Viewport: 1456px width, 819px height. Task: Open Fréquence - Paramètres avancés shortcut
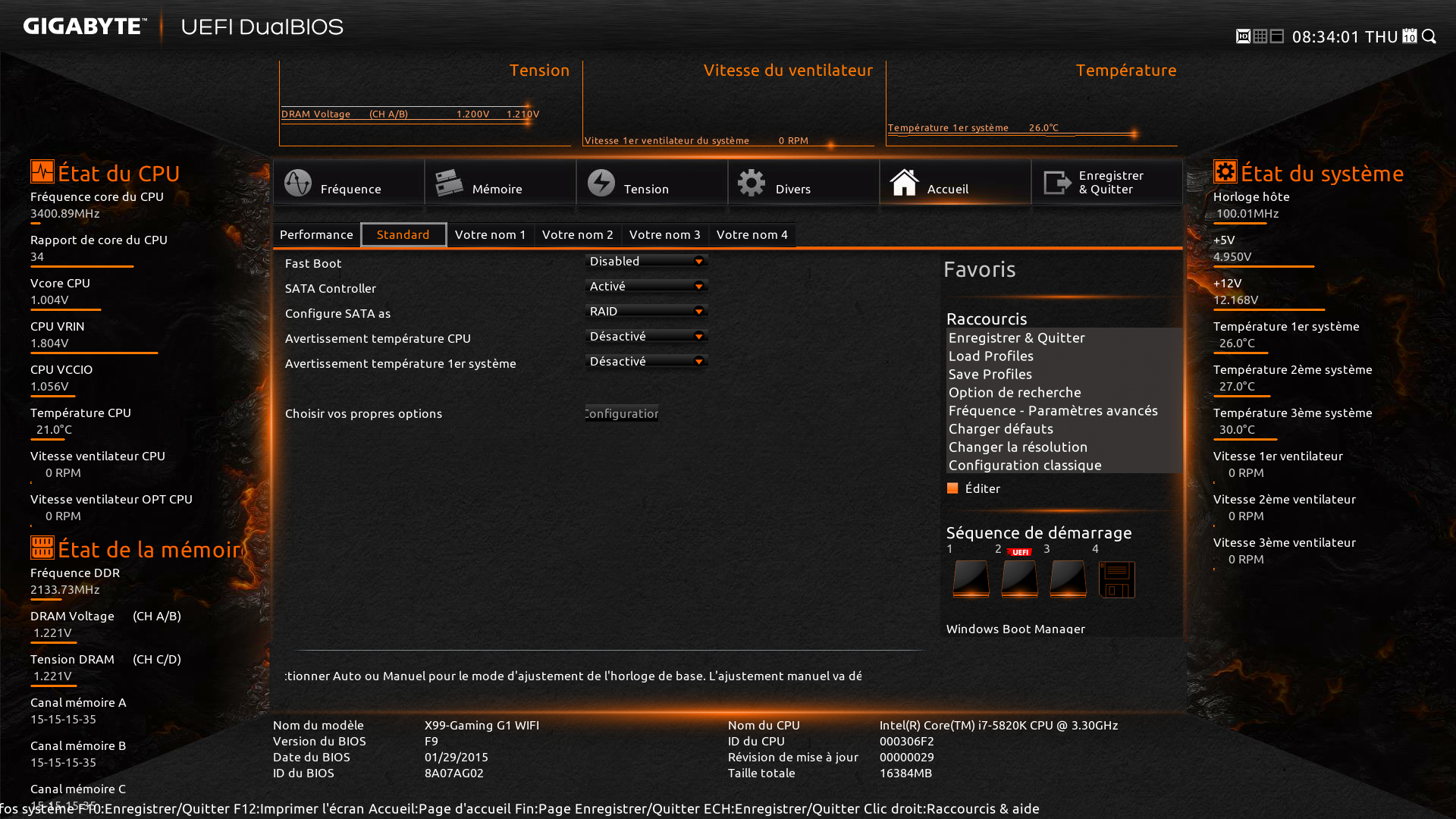click(x=1053, y=410)
